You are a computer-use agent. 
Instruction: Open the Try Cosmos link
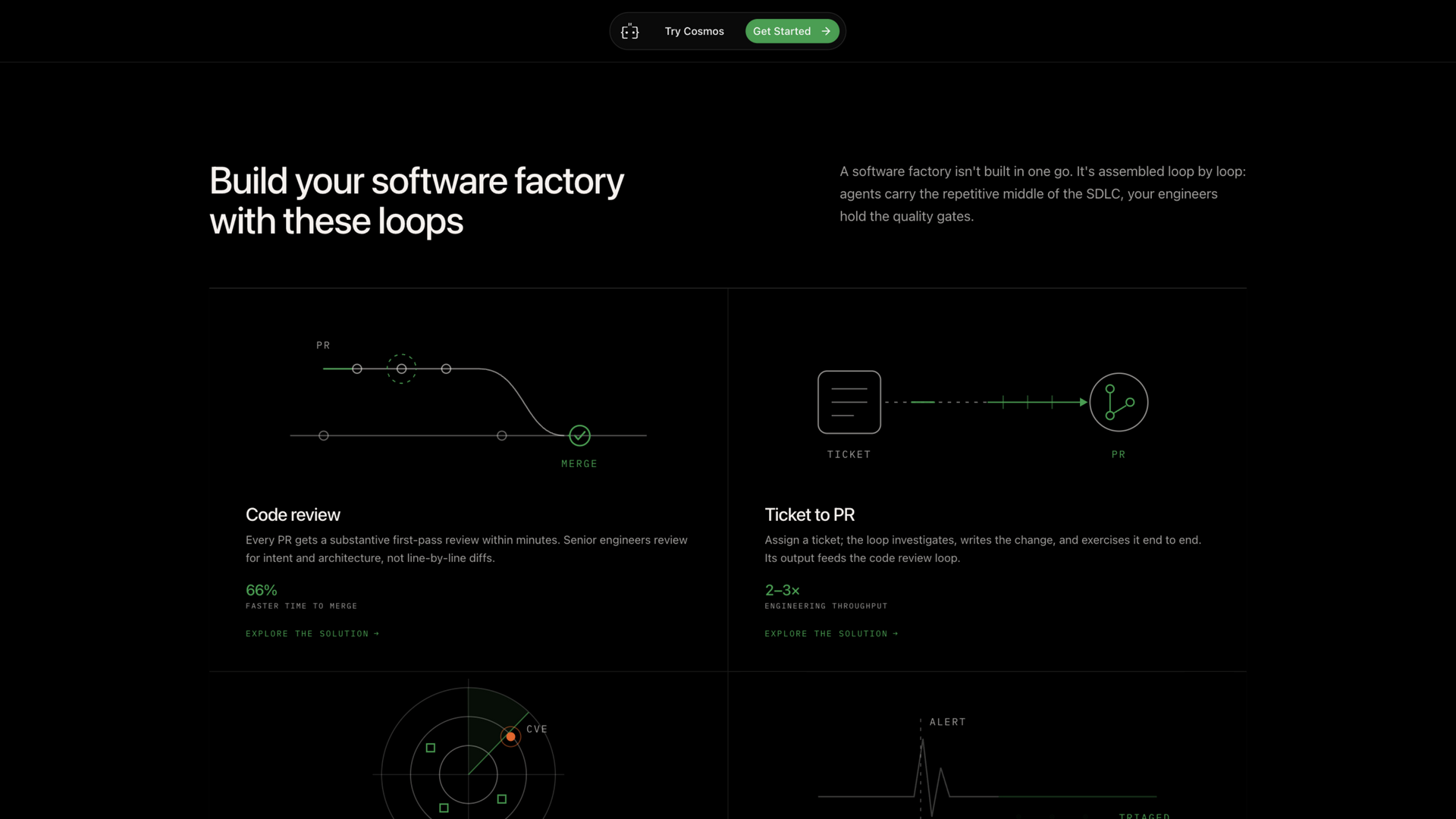694,31
